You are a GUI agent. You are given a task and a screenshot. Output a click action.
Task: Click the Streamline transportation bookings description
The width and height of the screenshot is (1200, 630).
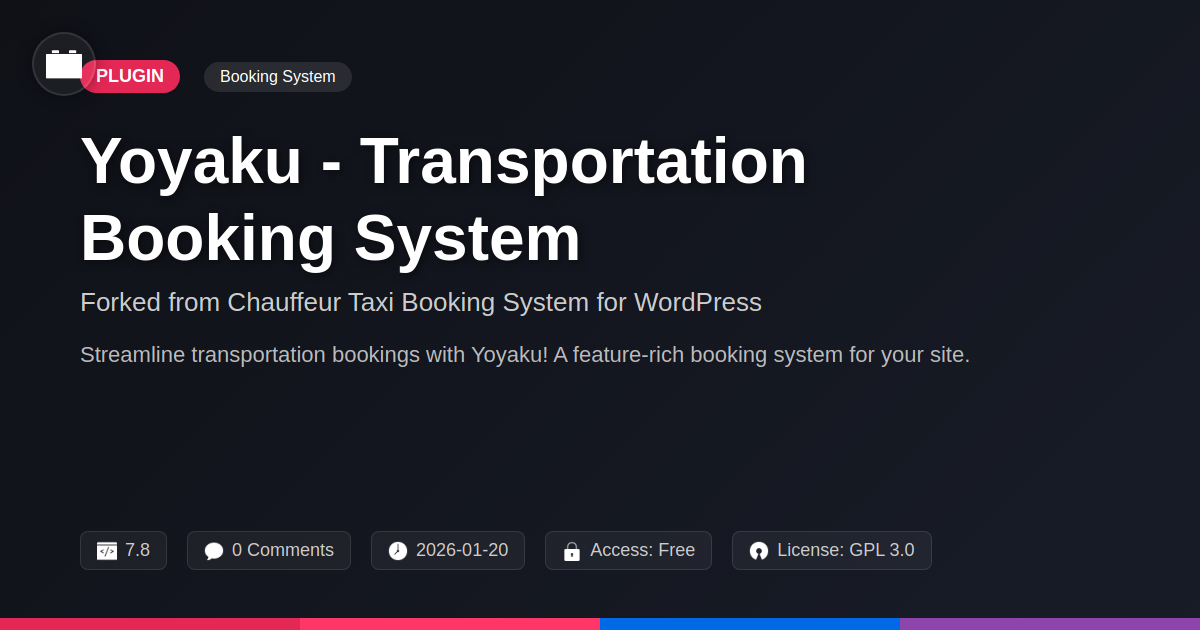[x=525, y=355]
